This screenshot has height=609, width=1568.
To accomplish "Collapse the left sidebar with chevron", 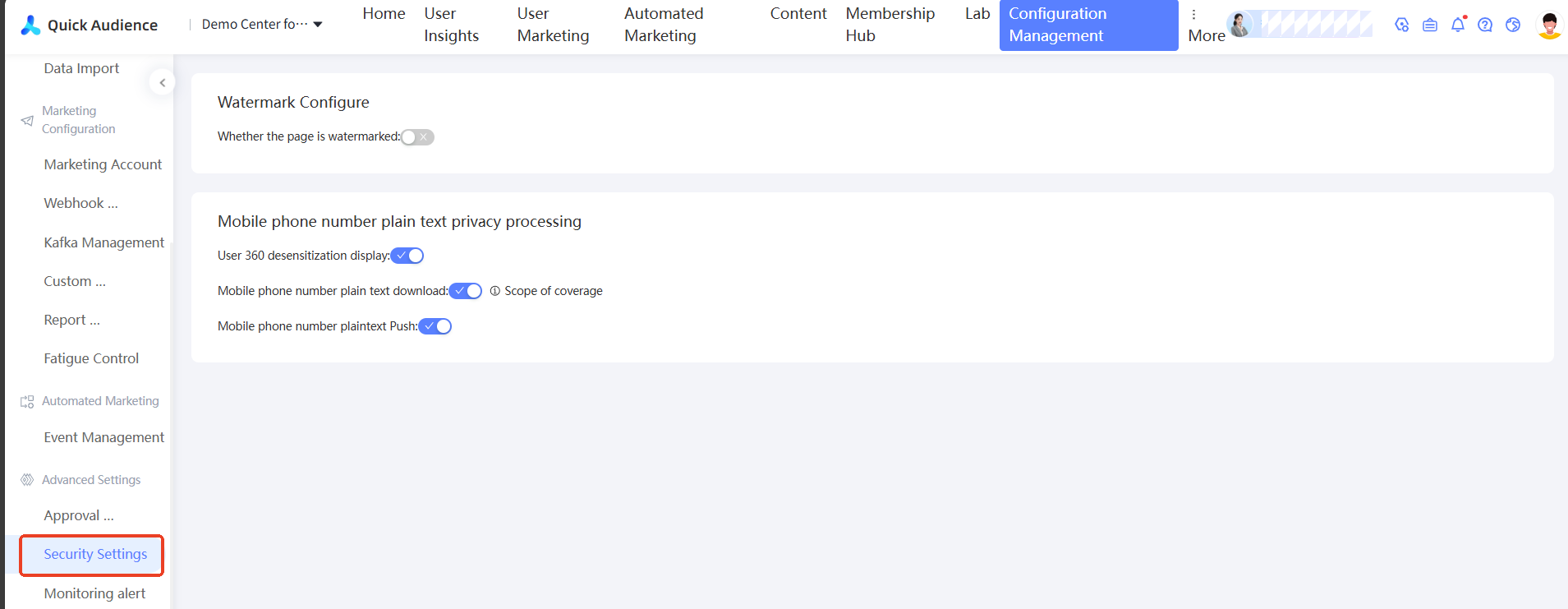I will (x=162, y=82).
